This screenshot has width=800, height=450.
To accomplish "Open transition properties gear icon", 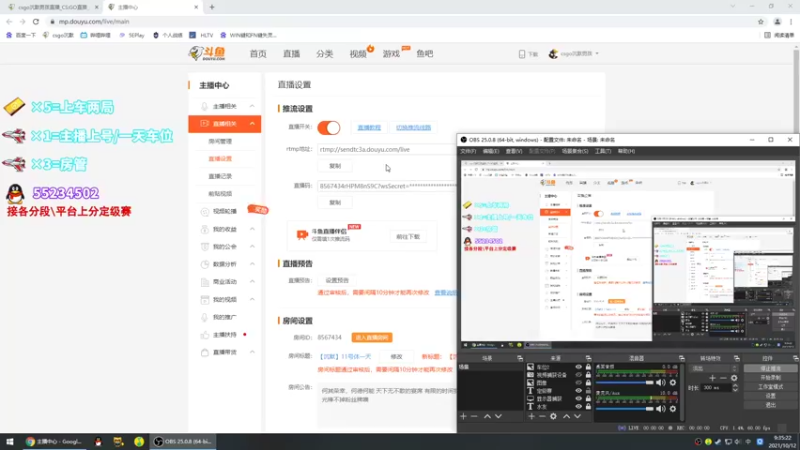I will (734, 378).
